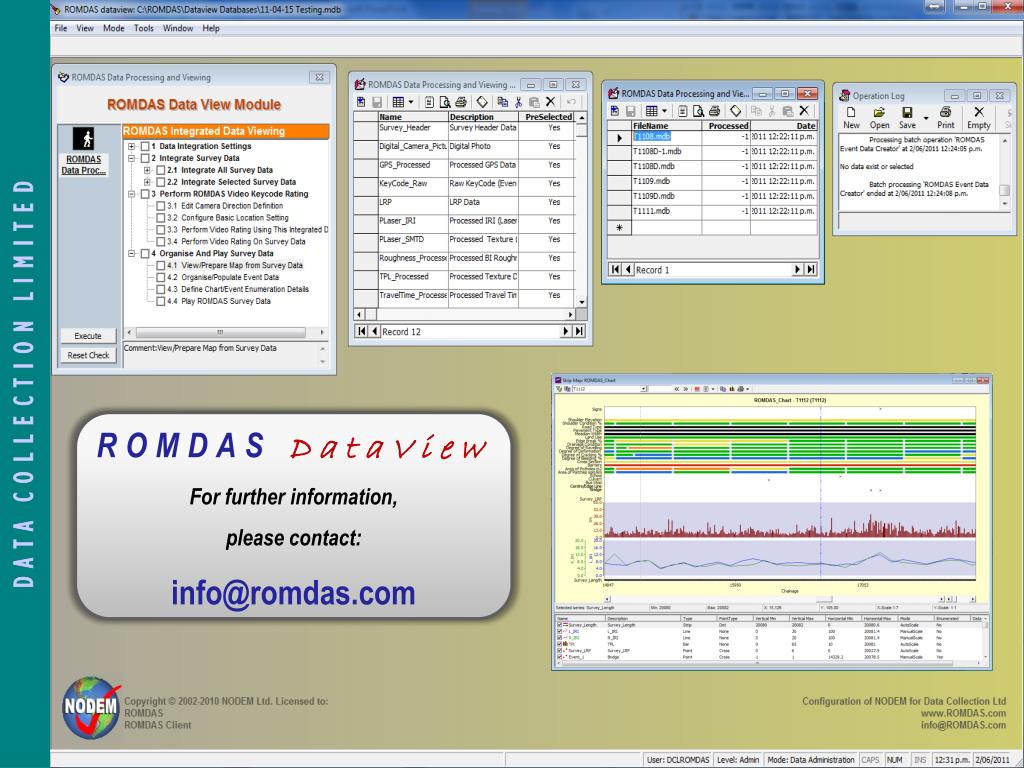Image resolution: width=1024 pixels, height=768 pixels.
Task: Open the T1112 combo box in Strip Map
Action: coord(643,389)
